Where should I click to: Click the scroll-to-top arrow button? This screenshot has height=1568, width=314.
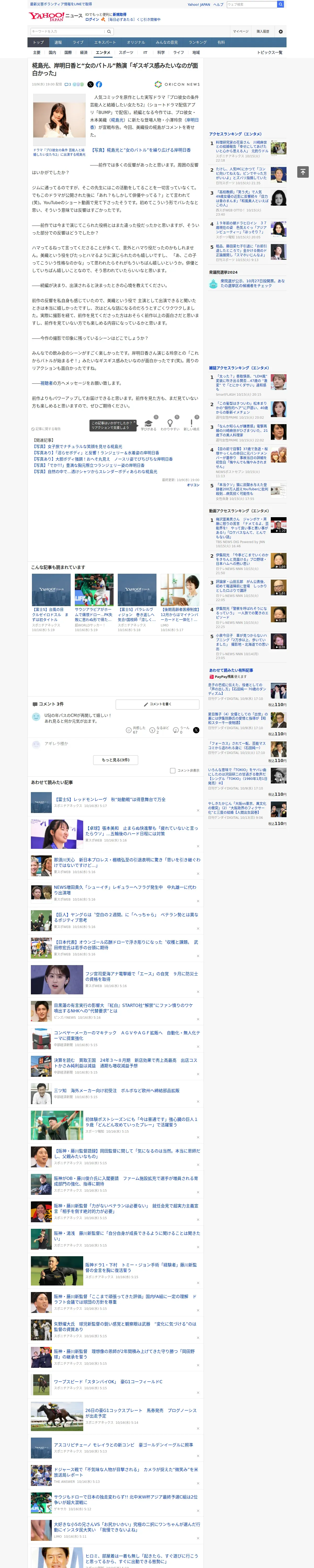(302, 172)
